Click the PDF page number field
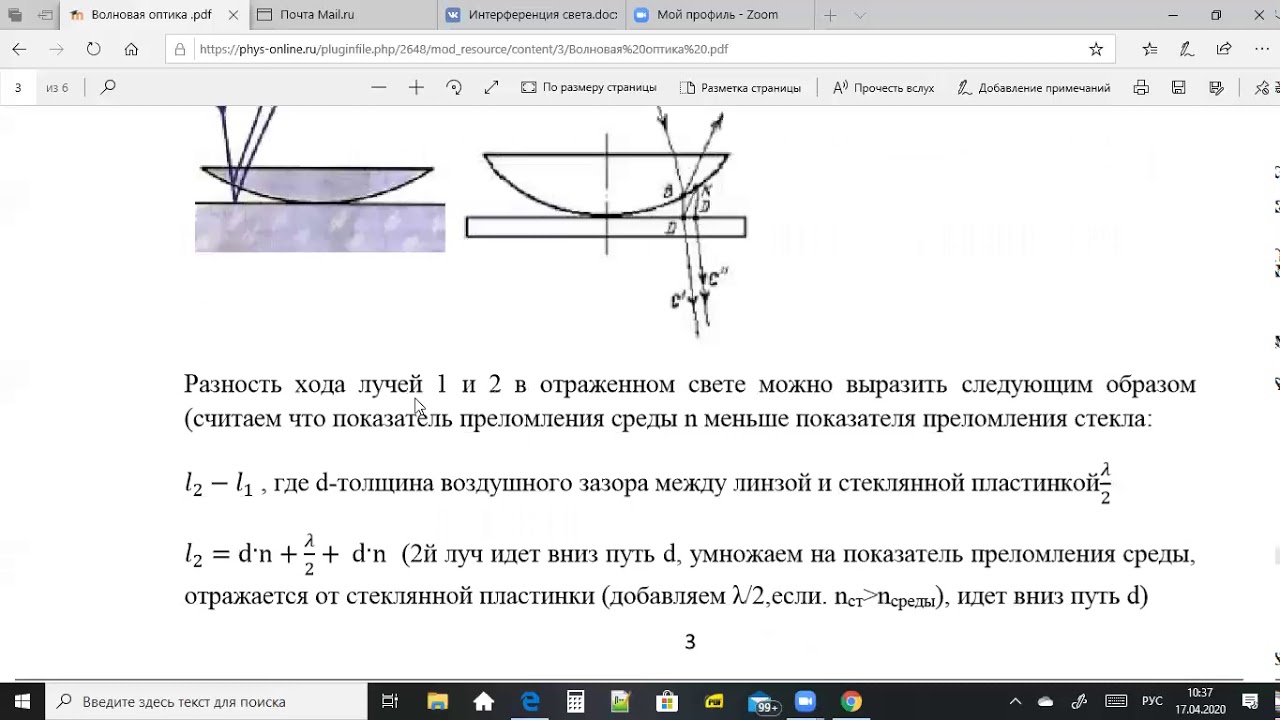Viewport: 1280px width, 720px height. click(18, 87)
